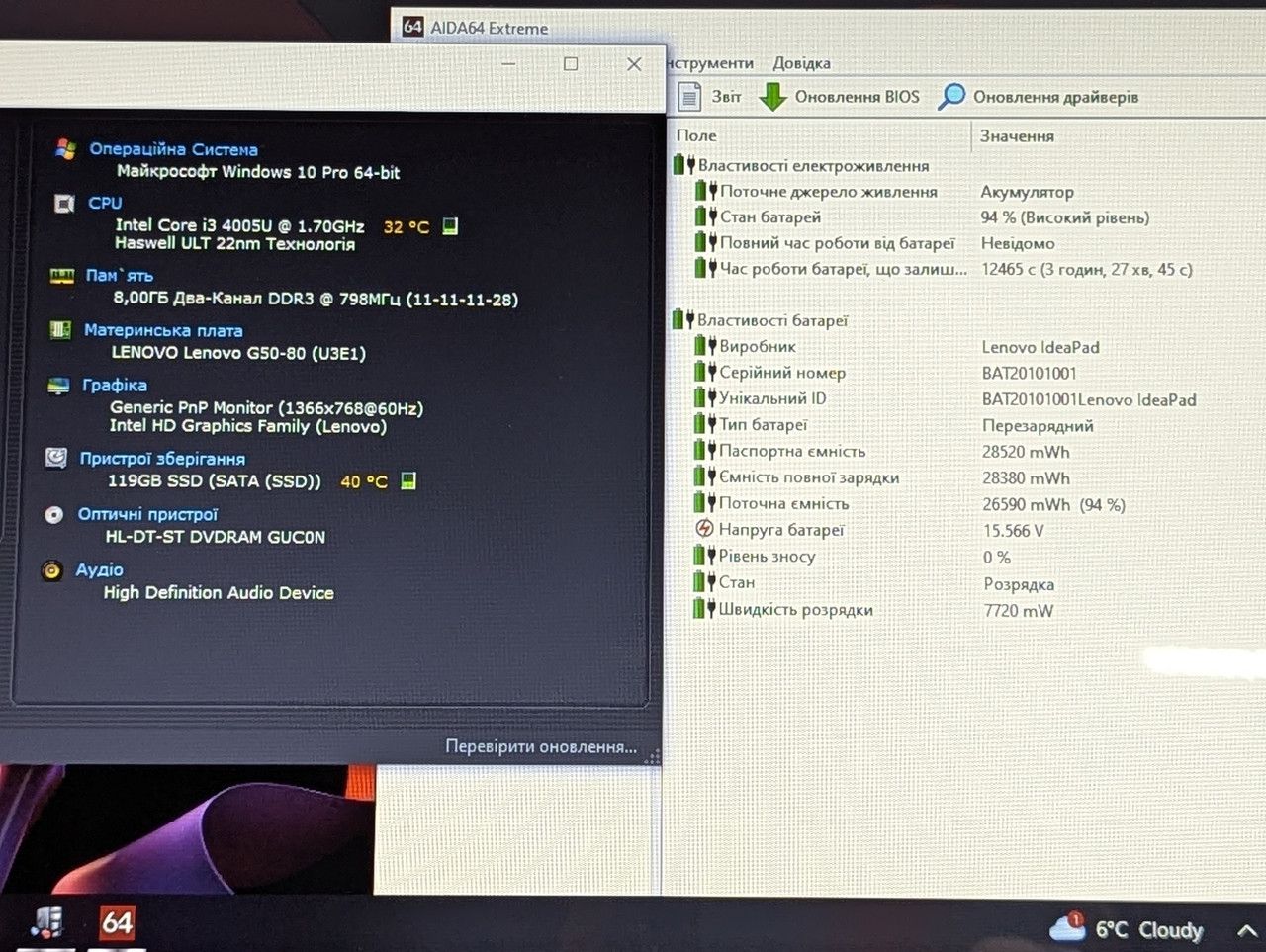
Task: Click the Пристрої зберігання drive icon
Action: tap(56, 458)
